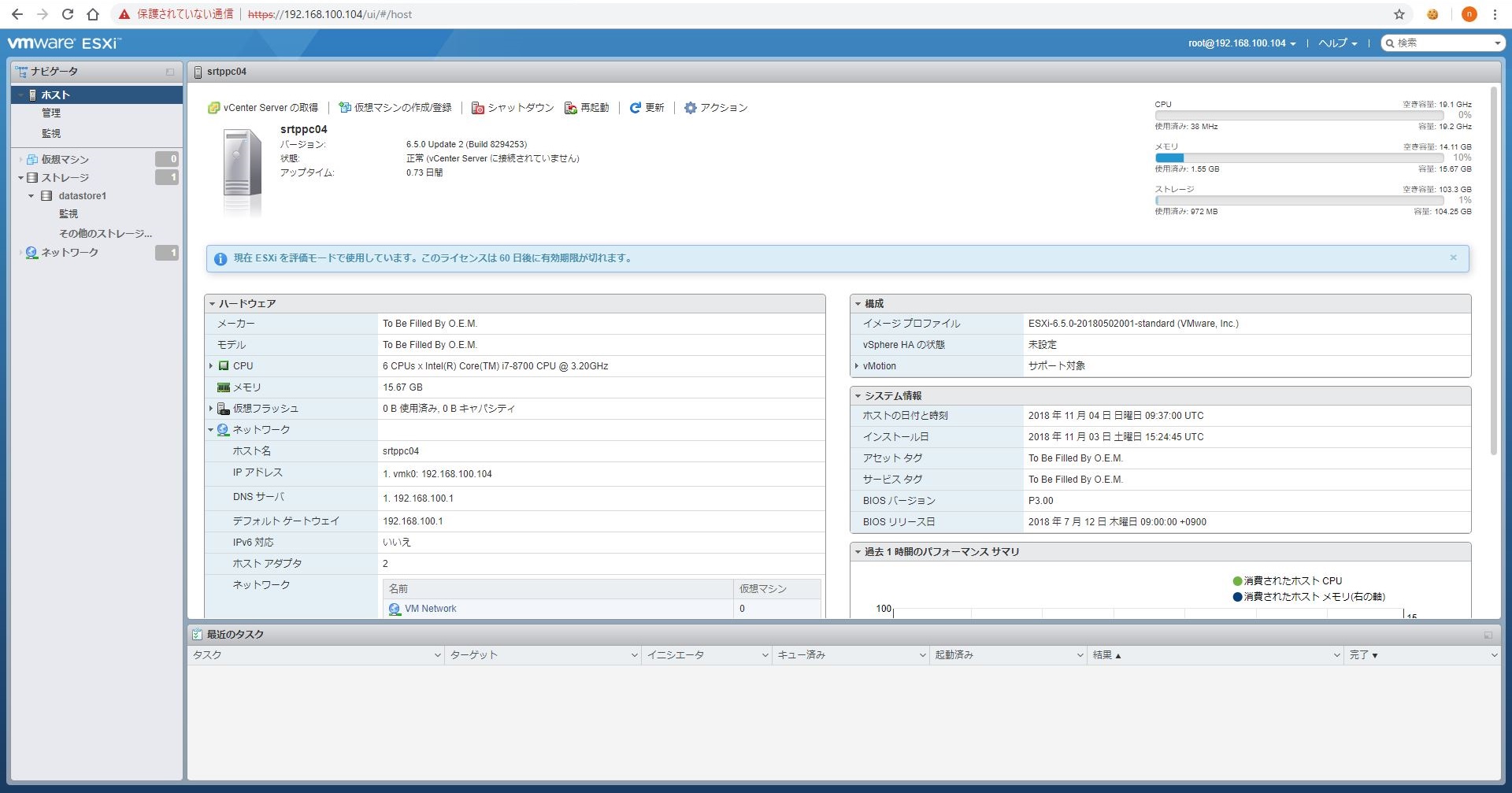Open 監視 under Host
This screenshot has width=1512, height=793.
point(51,134)
